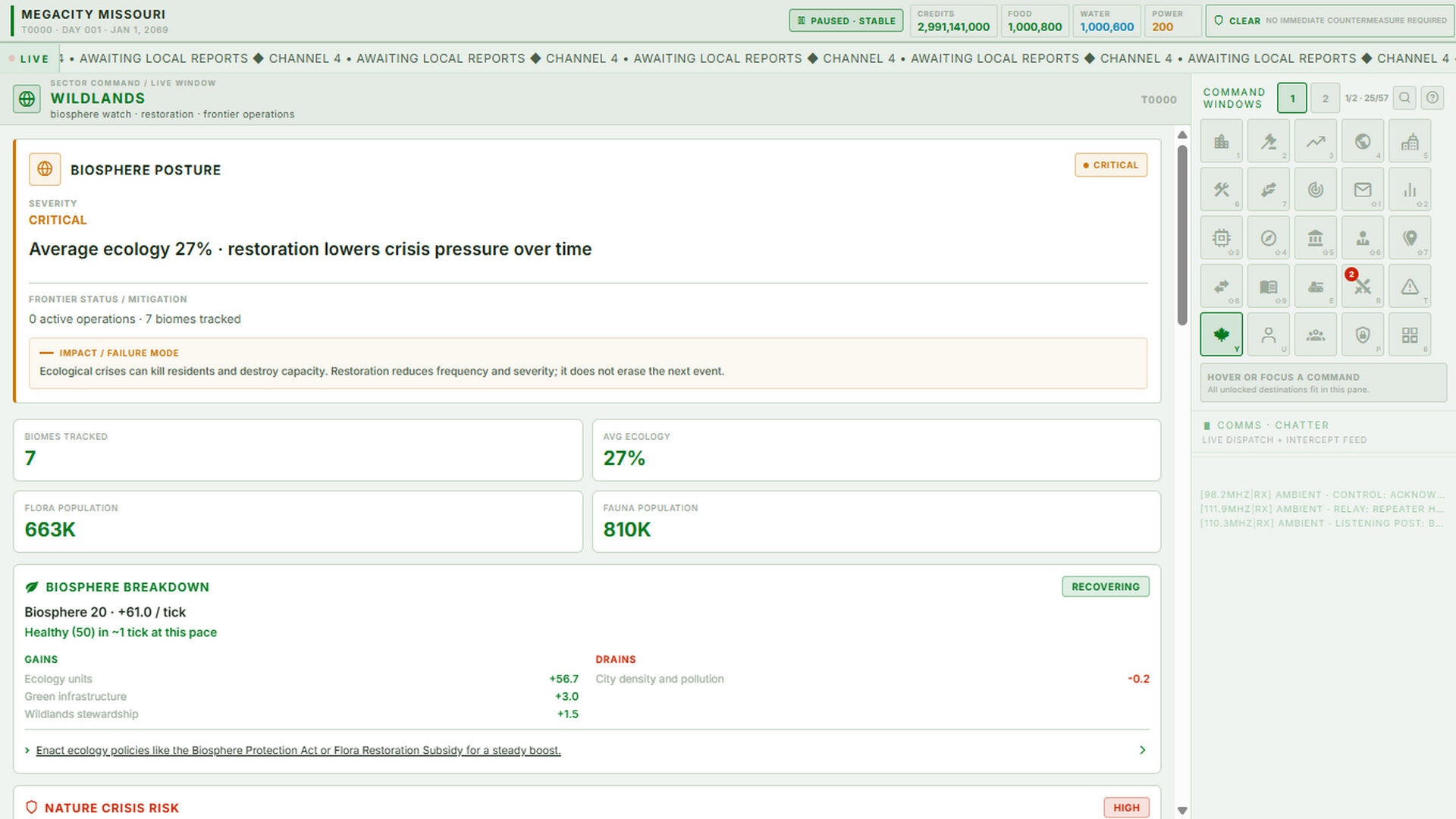Click the Critical badge in Biosphere Posture

(x=1111, y=165)
